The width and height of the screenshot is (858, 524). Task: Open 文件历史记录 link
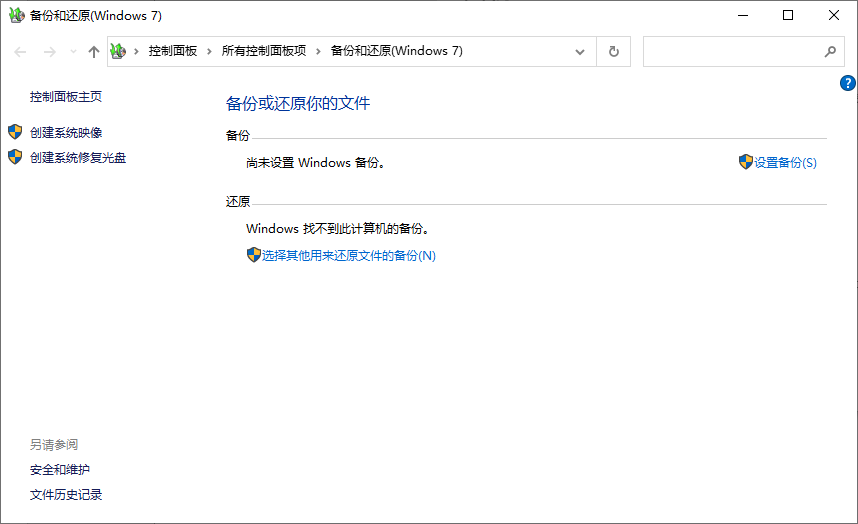pos(66,495)
